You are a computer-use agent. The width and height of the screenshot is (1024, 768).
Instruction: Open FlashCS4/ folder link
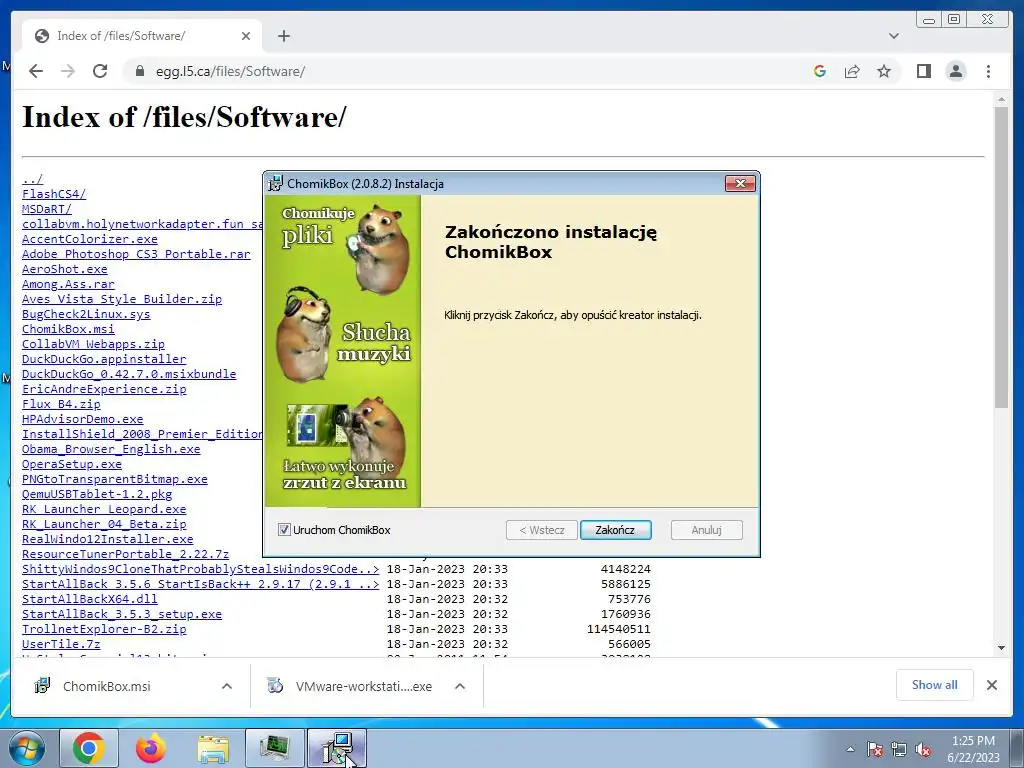(54, 194)
